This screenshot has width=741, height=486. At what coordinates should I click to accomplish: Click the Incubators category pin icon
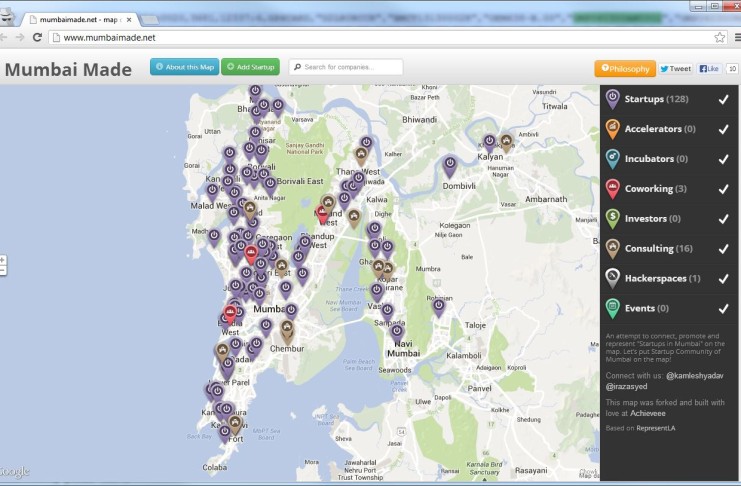612,158
